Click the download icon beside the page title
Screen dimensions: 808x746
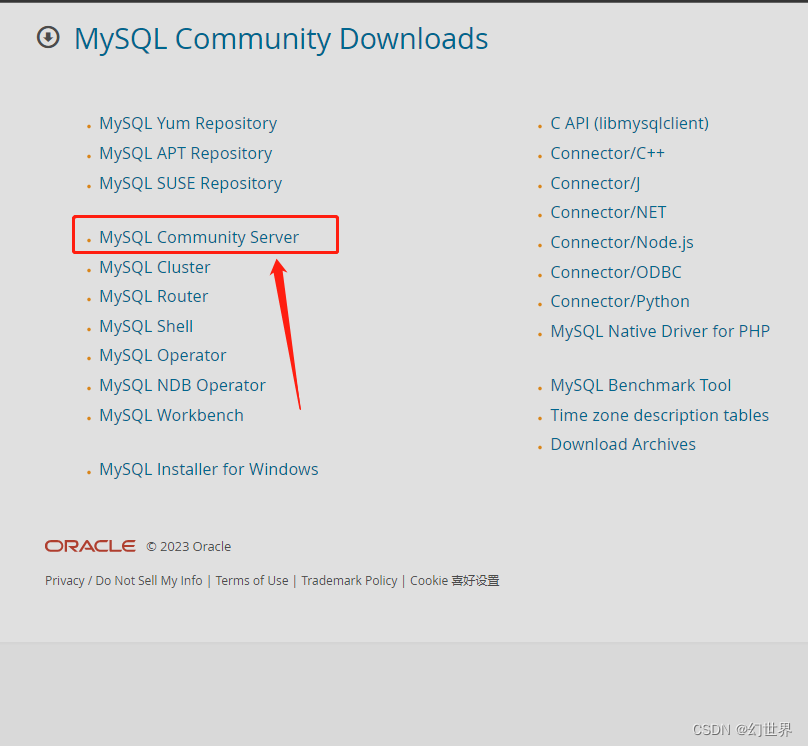(x=48, y=37)
